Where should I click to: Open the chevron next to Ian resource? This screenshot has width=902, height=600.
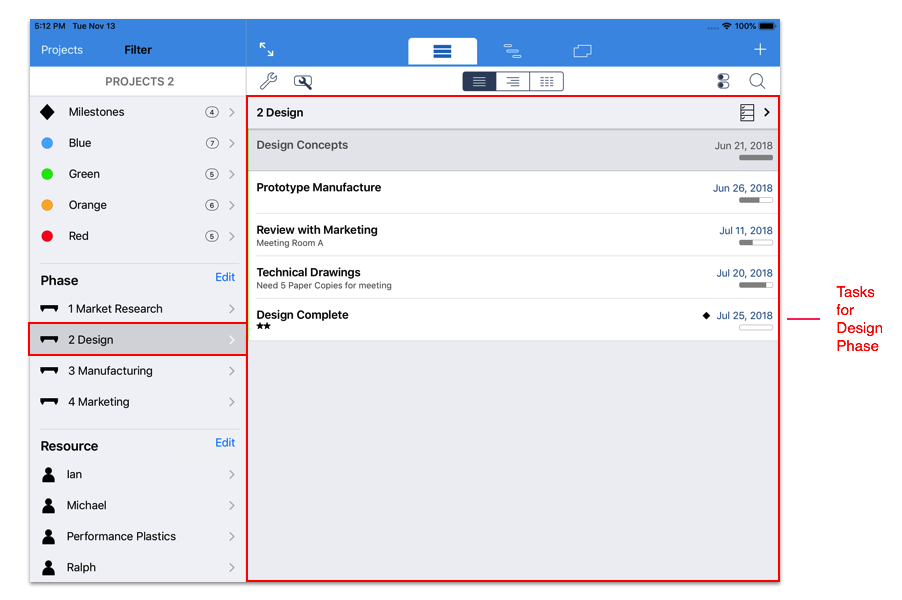pyautogui.click(x=232, y=475)
